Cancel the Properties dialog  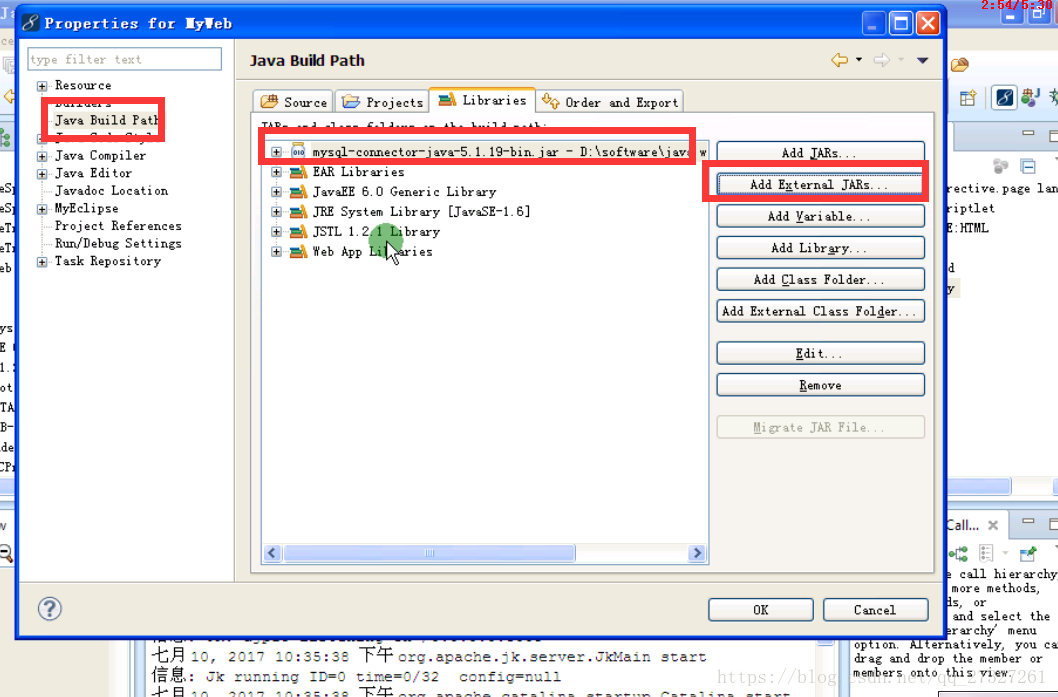click(x=875, y=609)
